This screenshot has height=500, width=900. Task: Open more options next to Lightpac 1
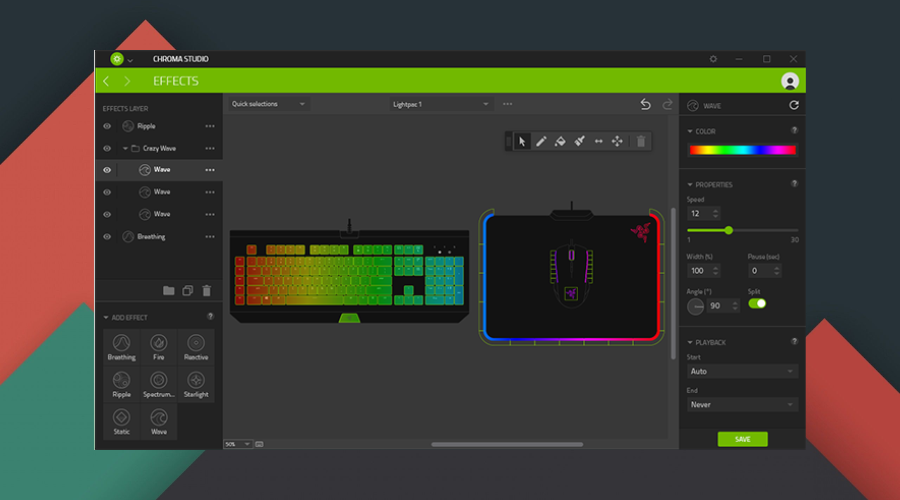click(x=507, y=104)
